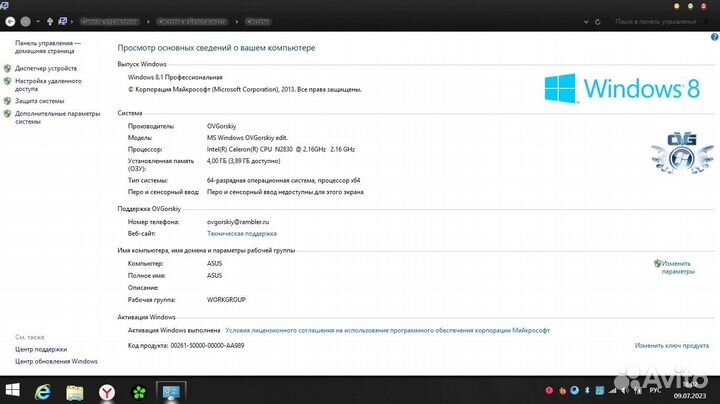Click shield icon beside 'Изменить параметры'
The width and height of the screenshot is (720, 404).
point(658,264)
